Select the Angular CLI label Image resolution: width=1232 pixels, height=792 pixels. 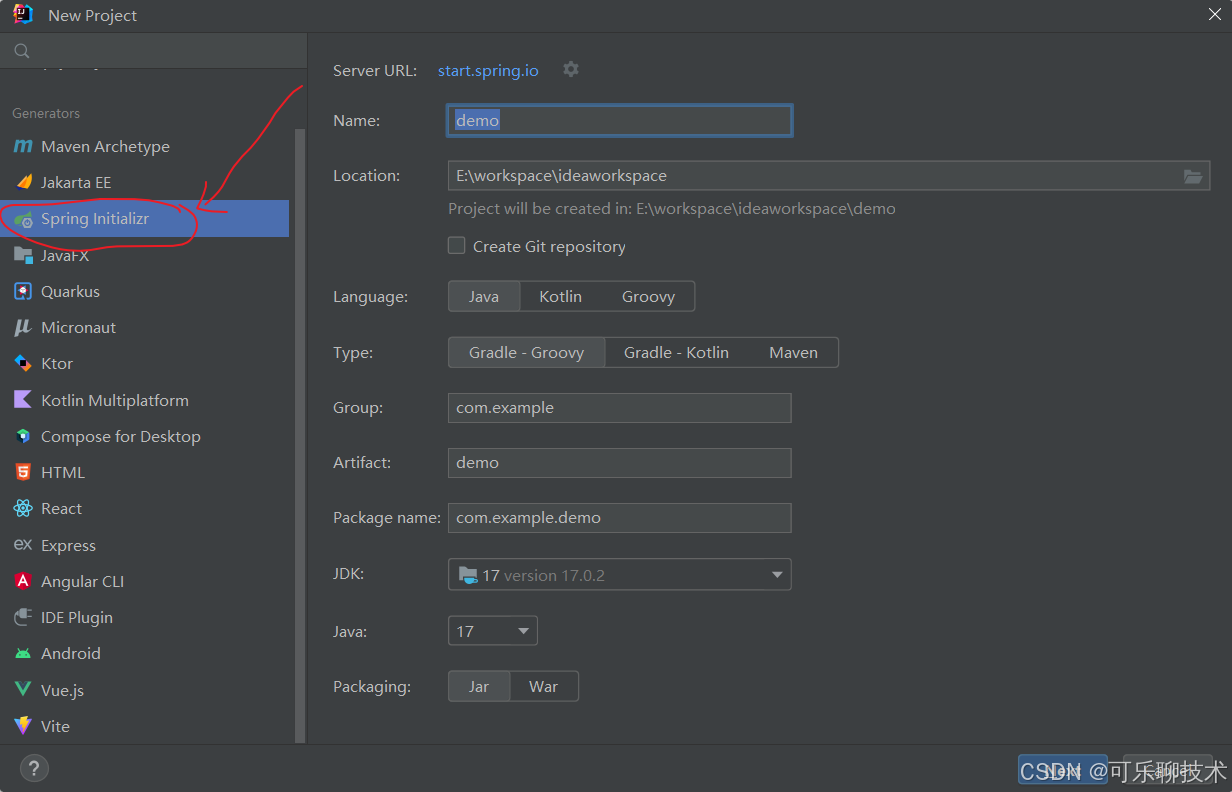[83, 581]
